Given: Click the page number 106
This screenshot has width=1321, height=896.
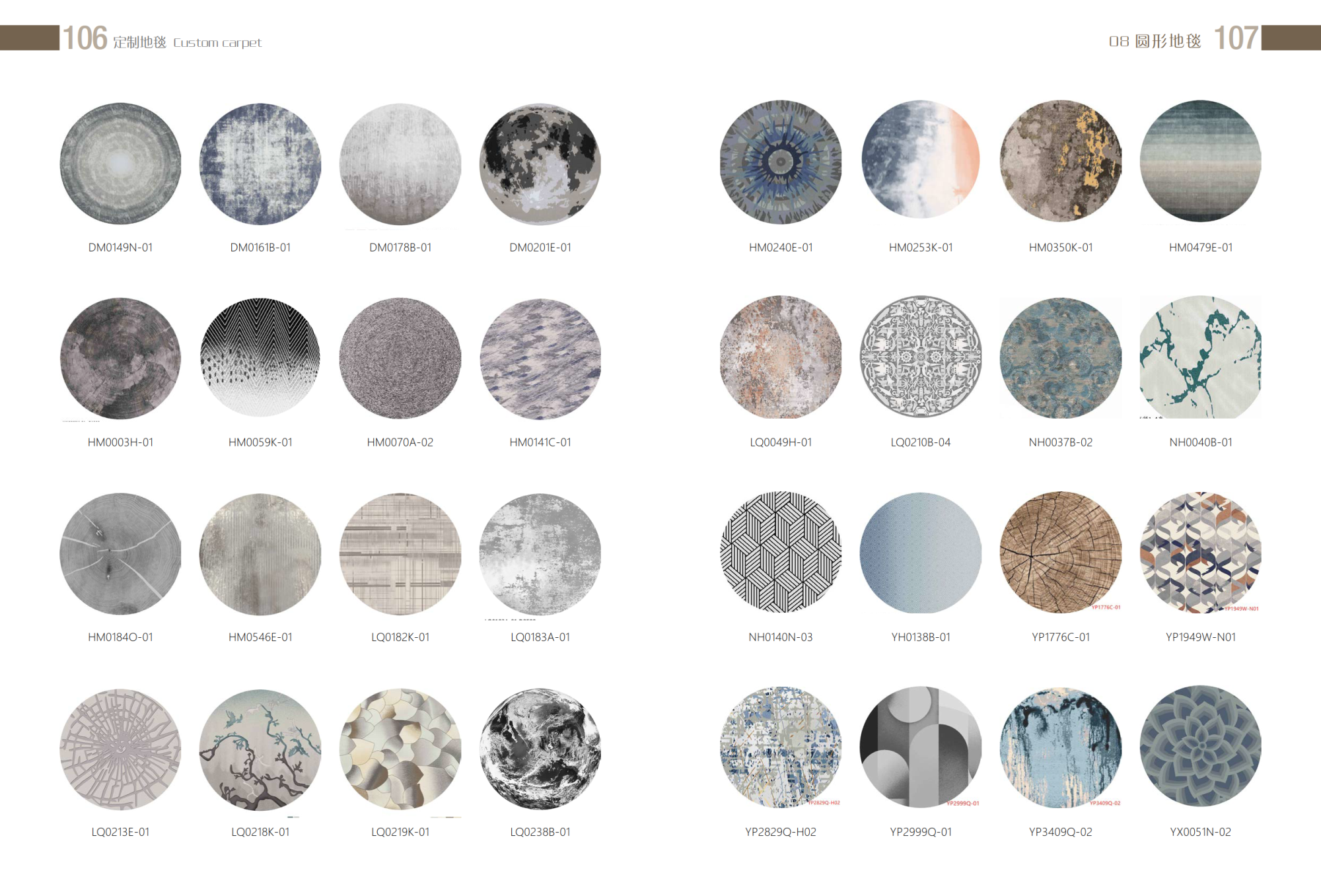Looking at the screenshot, I should point(85,38).
